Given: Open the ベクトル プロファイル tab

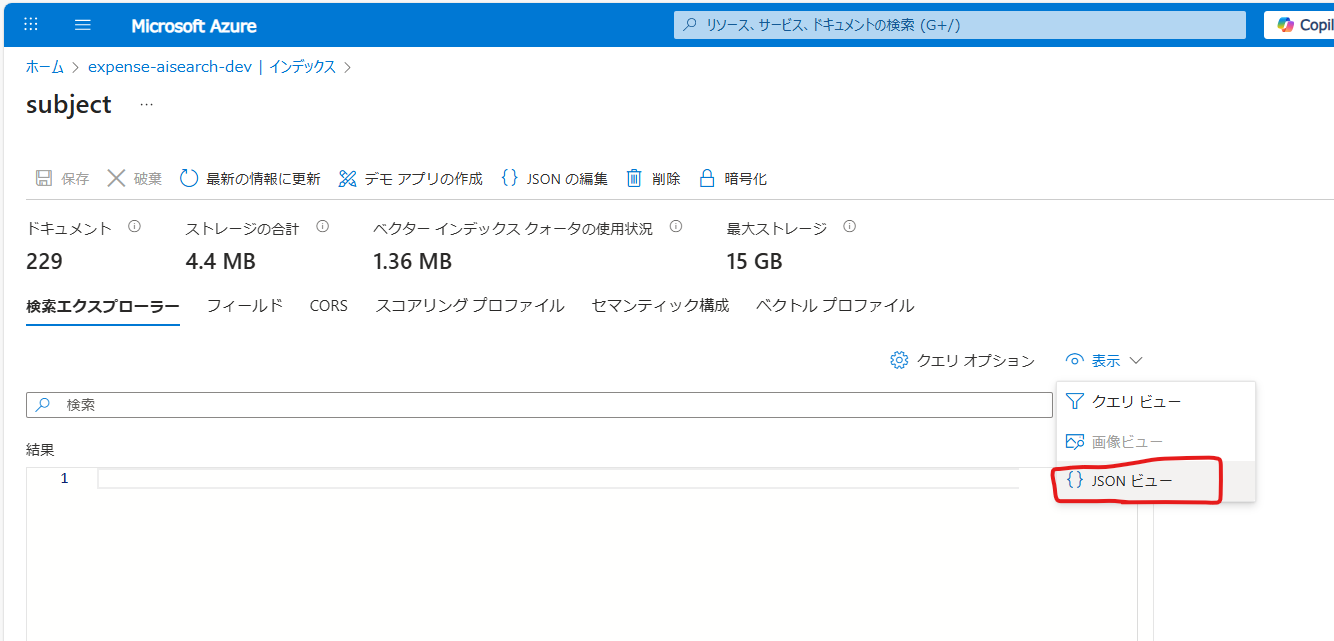Looking at the screenshot, I should 835,306.
